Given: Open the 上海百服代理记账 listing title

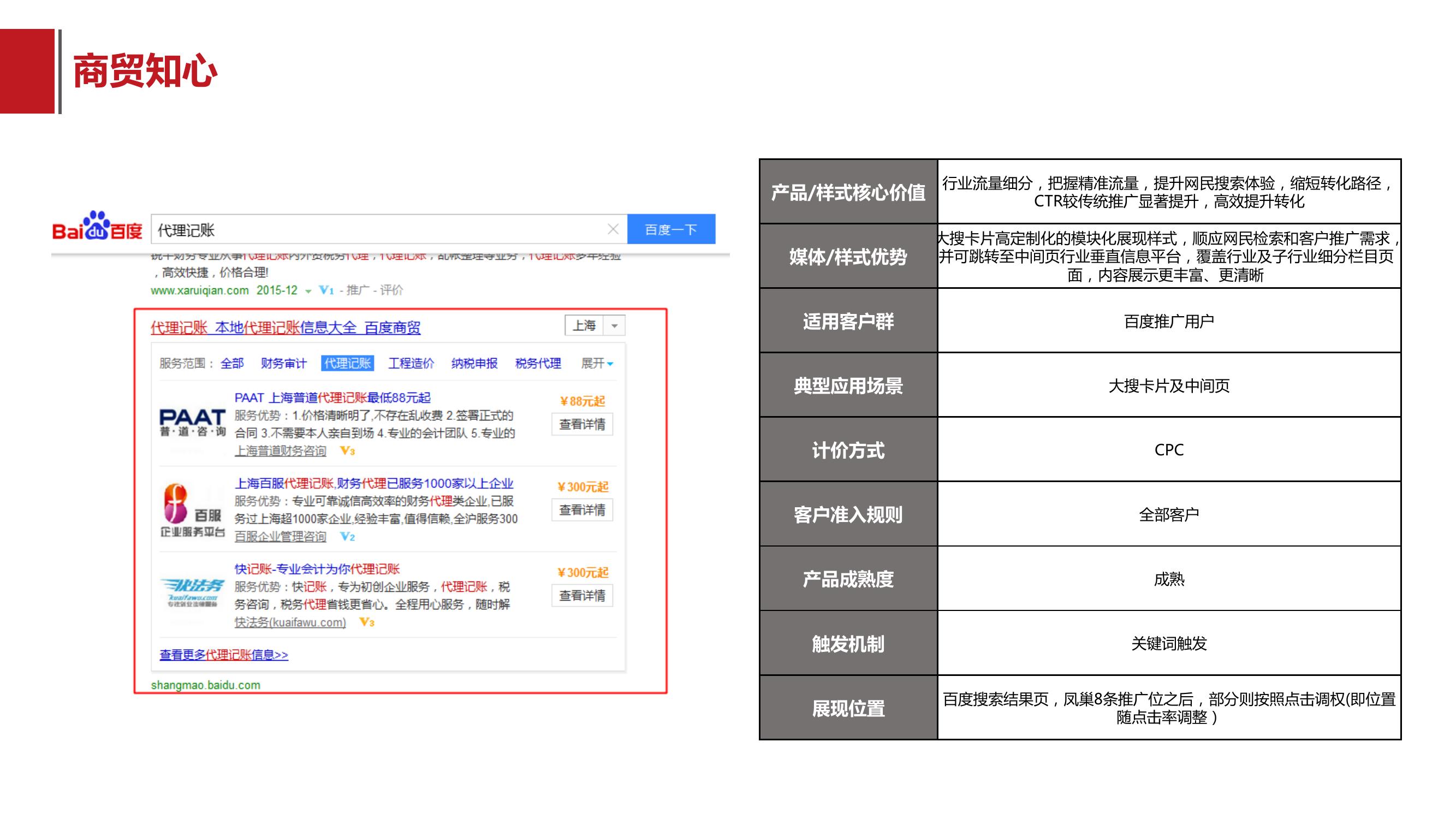Looking at the screenshot, I should (373, 483).
